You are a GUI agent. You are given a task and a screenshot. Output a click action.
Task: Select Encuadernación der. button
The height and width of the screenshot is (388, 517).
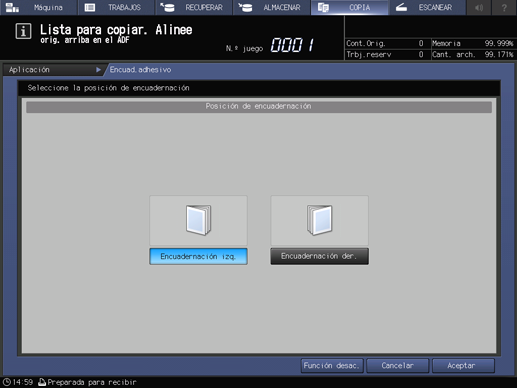[319, 256]
